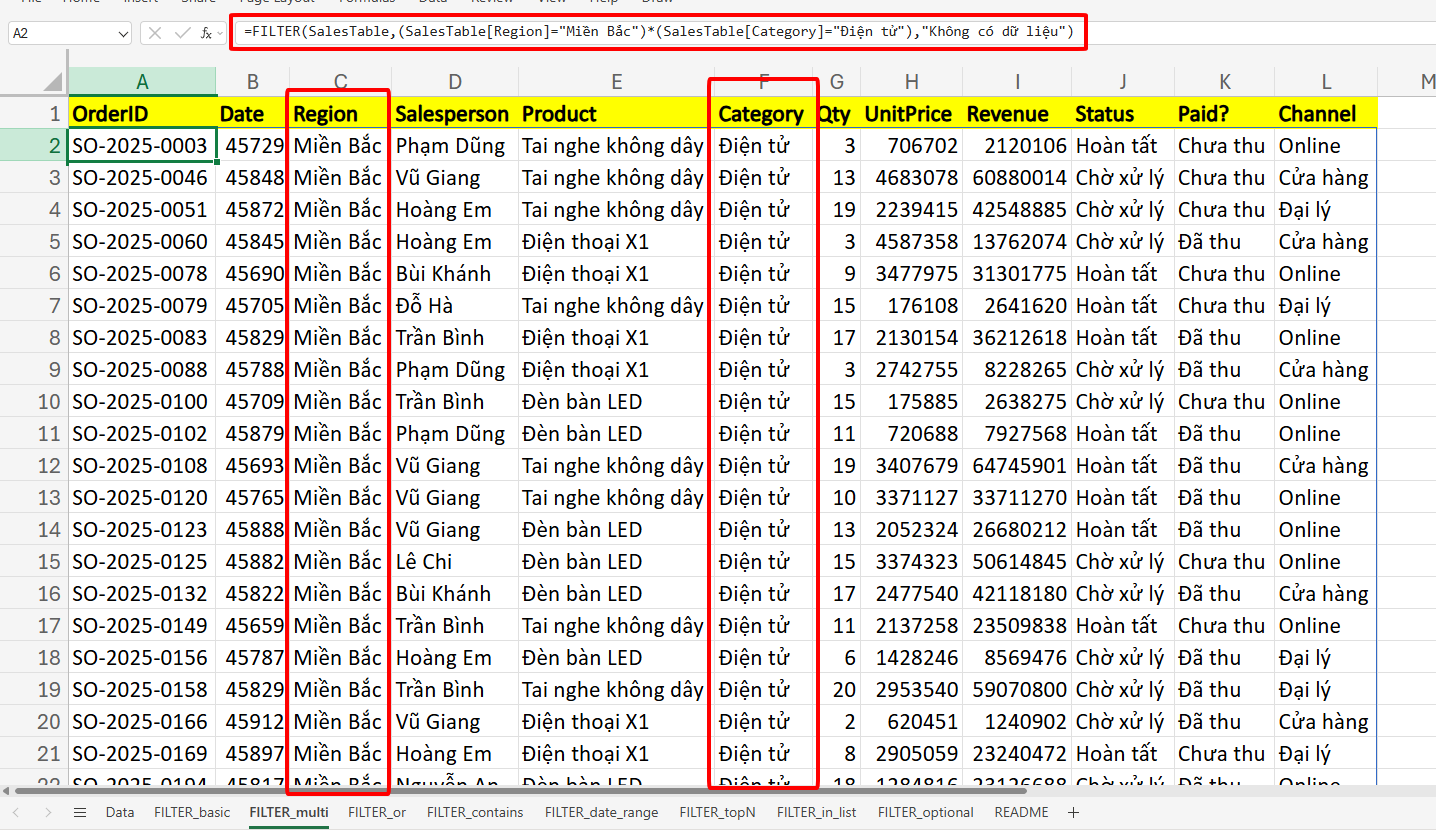Select row 1 header

coord(34,114)
